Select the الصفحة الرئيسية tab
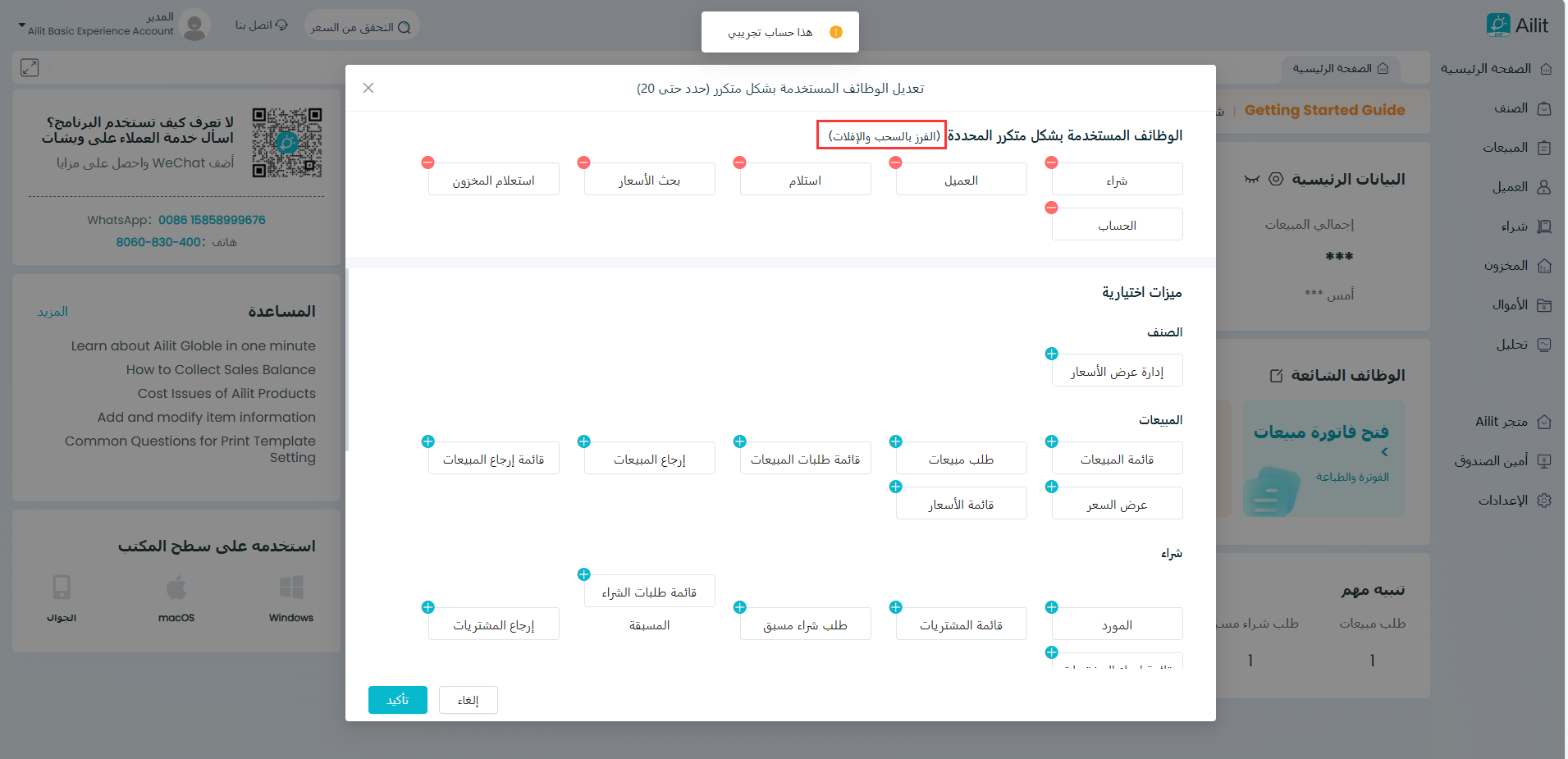The image size is (1568, 759). 1340,68
